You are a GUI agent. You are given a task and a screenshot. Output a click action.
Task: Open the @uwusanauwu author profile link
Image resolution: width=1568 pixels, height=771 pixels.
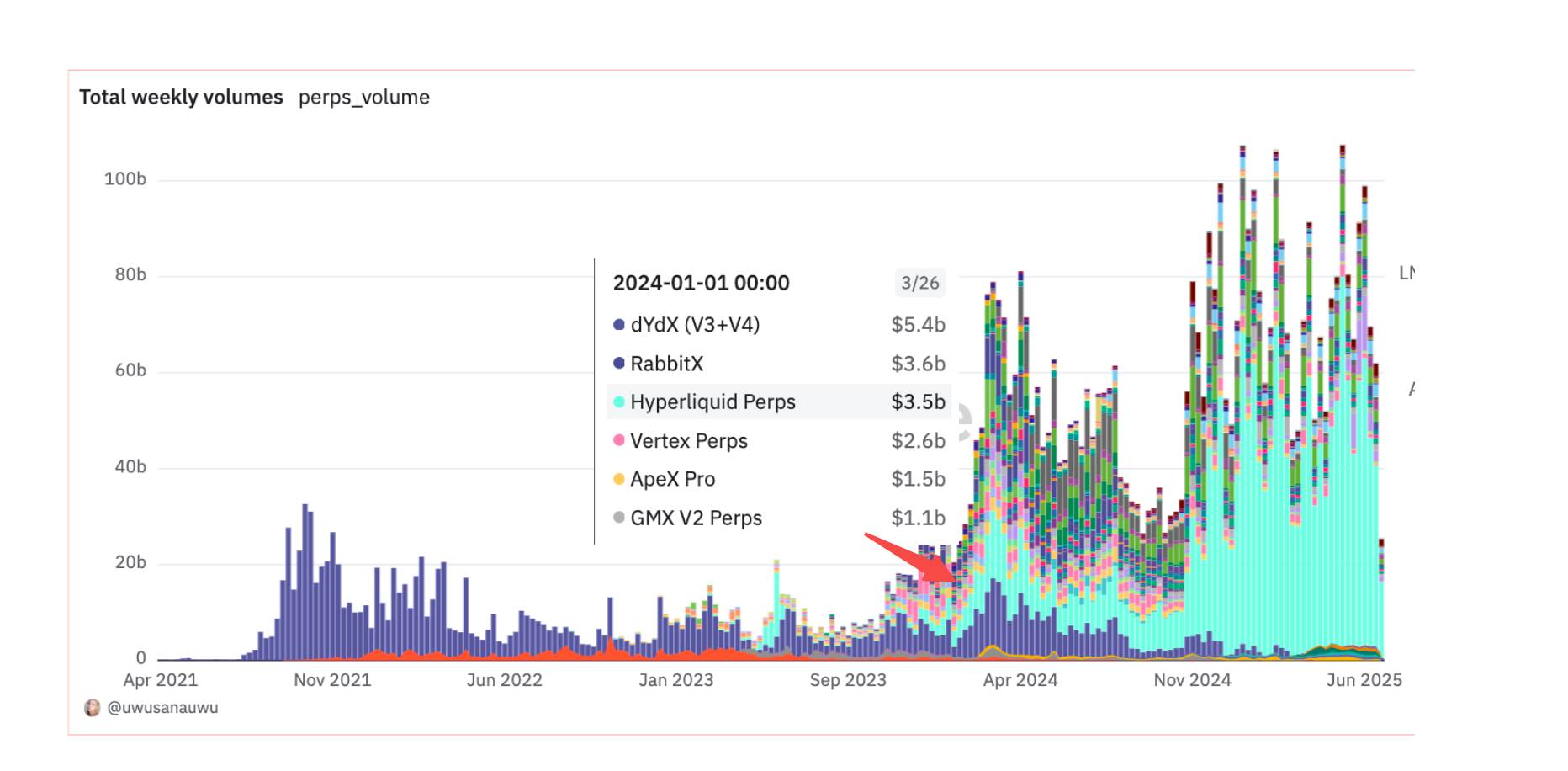pos(162,708)
